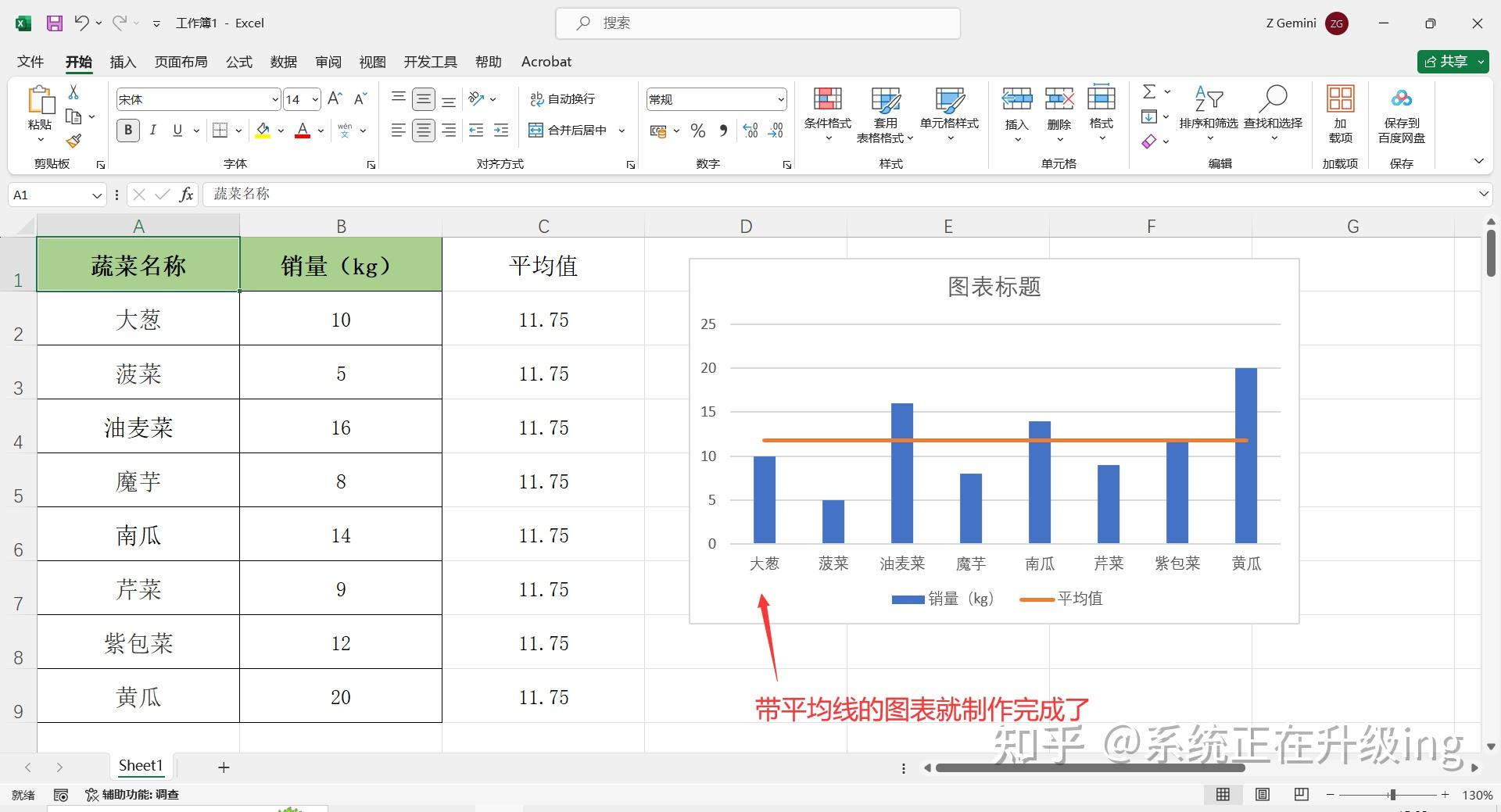Click the Paste clipboard icon
The height and width of the screenshot is (812, 1501).
(x=41, y=100)
